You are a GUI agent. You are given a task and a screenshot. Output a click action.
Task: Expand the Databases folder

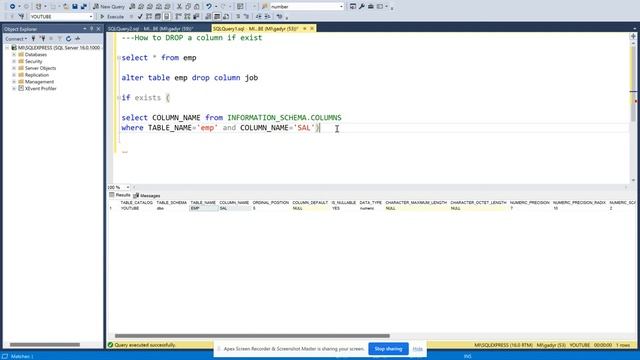[14, 55]
